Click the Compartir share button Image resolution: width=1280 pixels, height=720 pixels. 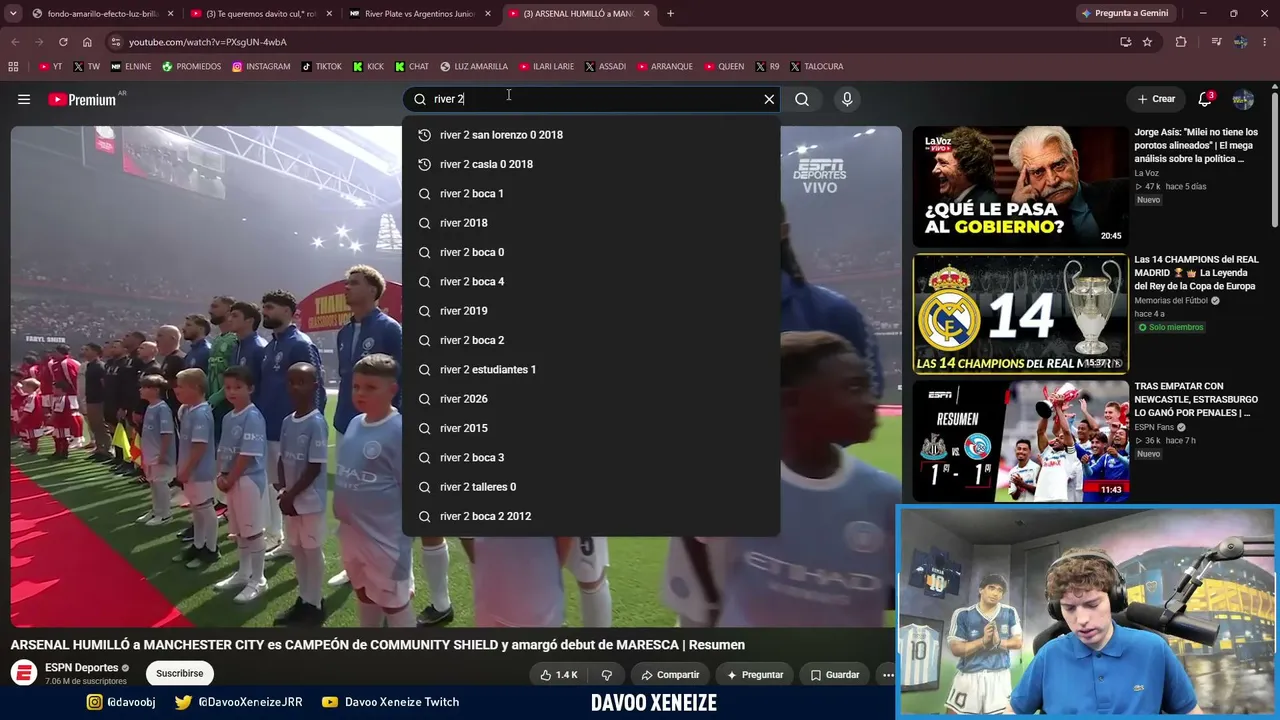pos(670,675)
